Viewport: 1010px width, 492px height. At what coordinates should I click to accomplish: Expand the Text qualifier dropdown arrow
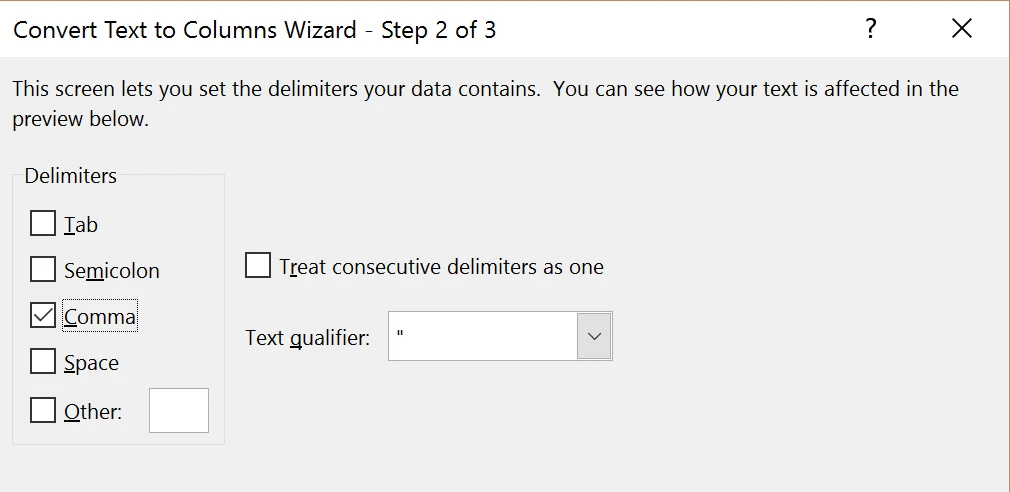594,336
